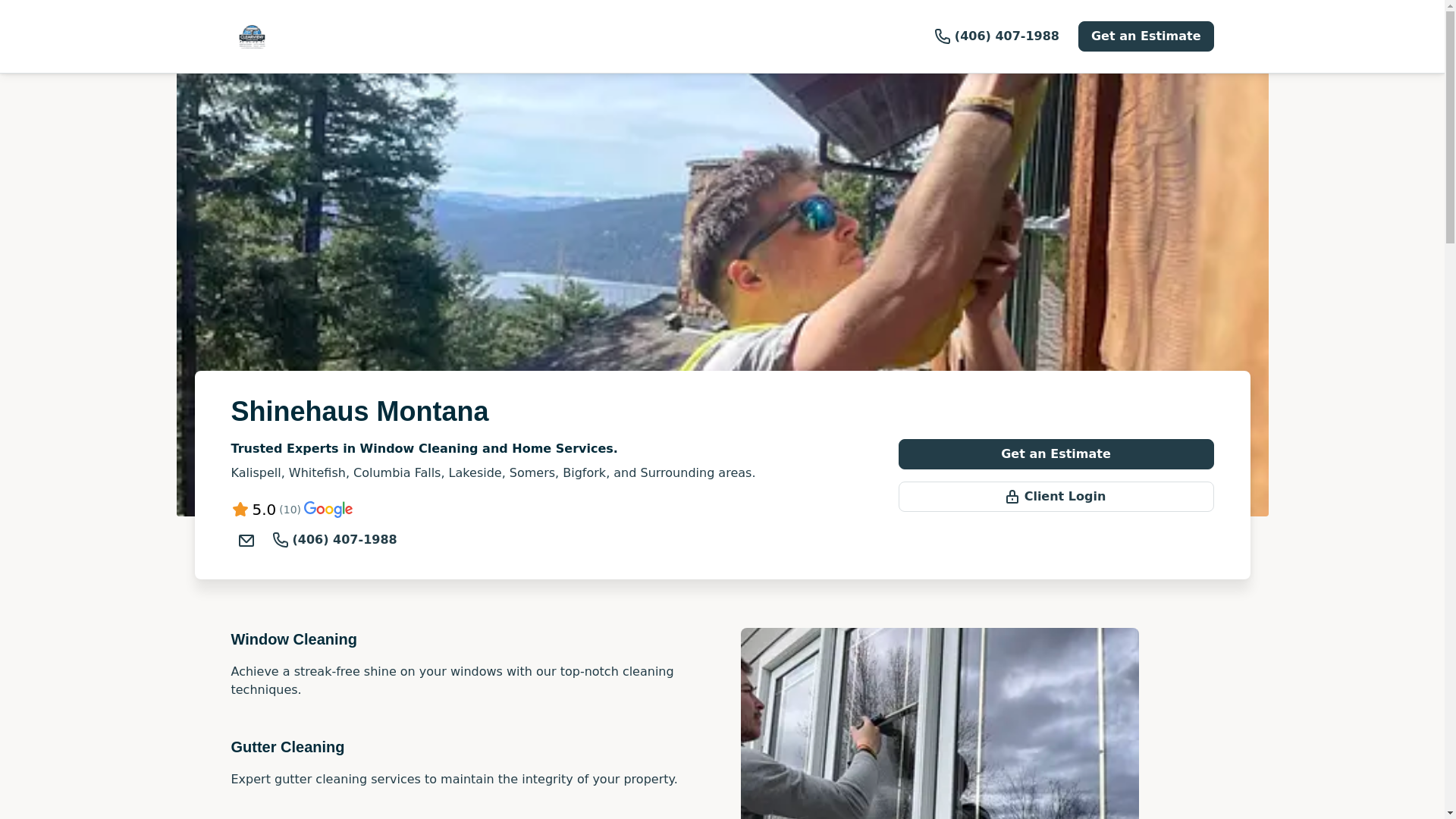This screenshot has width=1456, height=819.
Task: Click the Gutter Cleaning service heading
Action: 287,747
